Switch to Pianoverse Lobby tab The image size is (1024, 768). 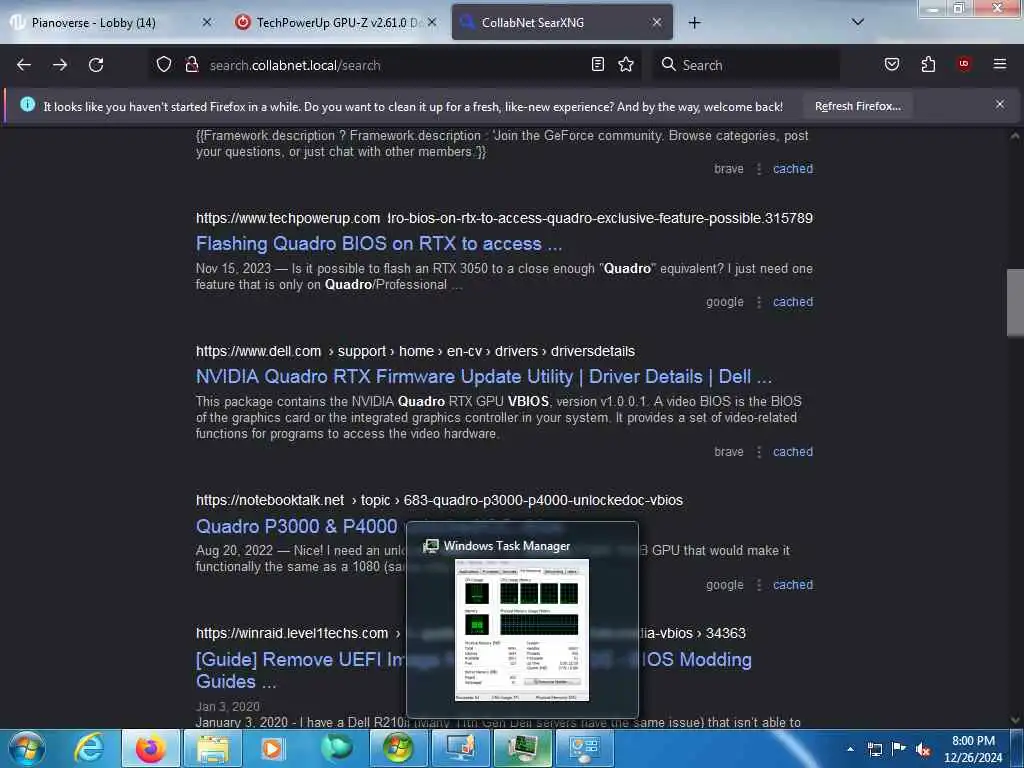pyautogui.click(x=95, y=23)
